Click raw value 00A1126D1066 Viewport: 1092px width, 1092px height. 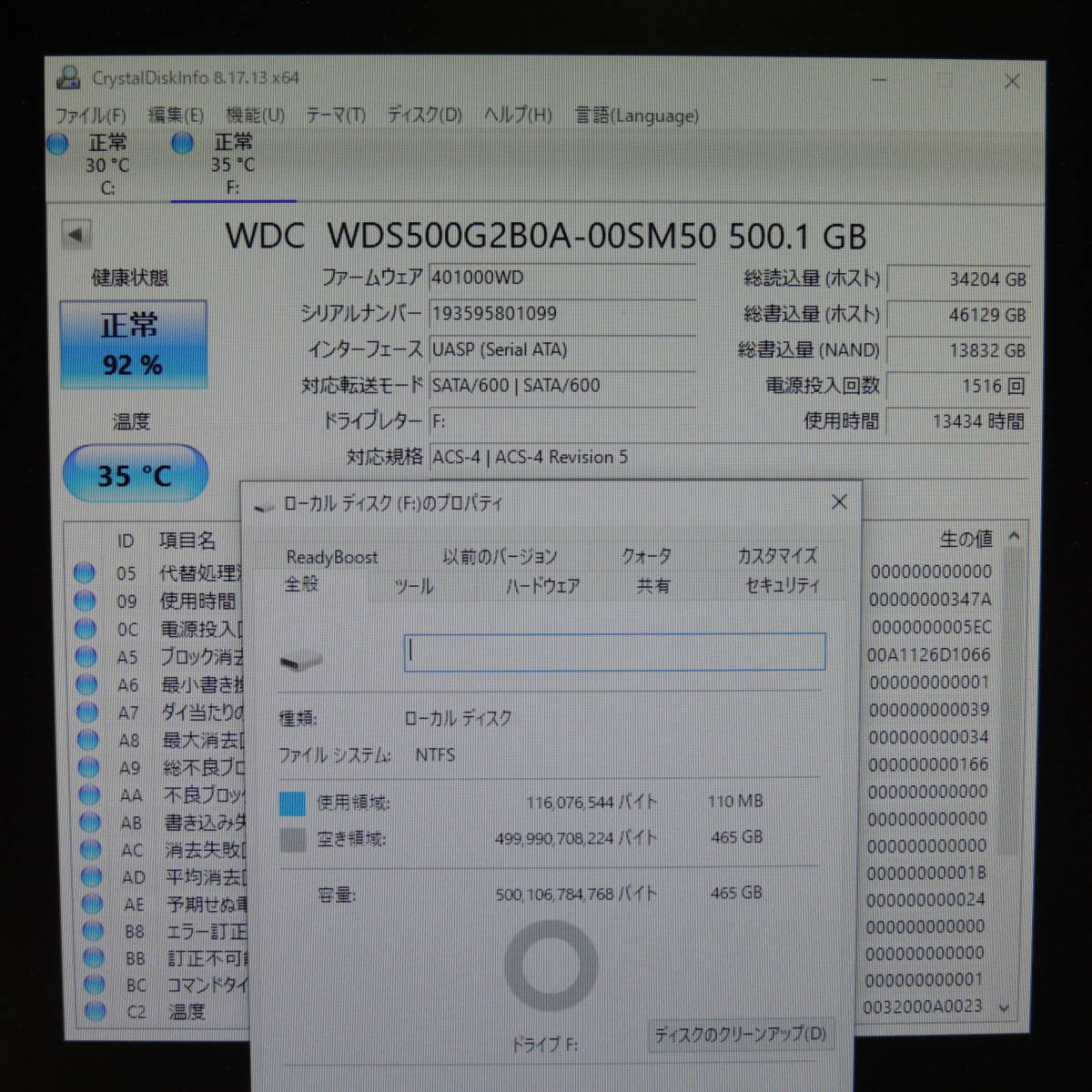[928, 654]
